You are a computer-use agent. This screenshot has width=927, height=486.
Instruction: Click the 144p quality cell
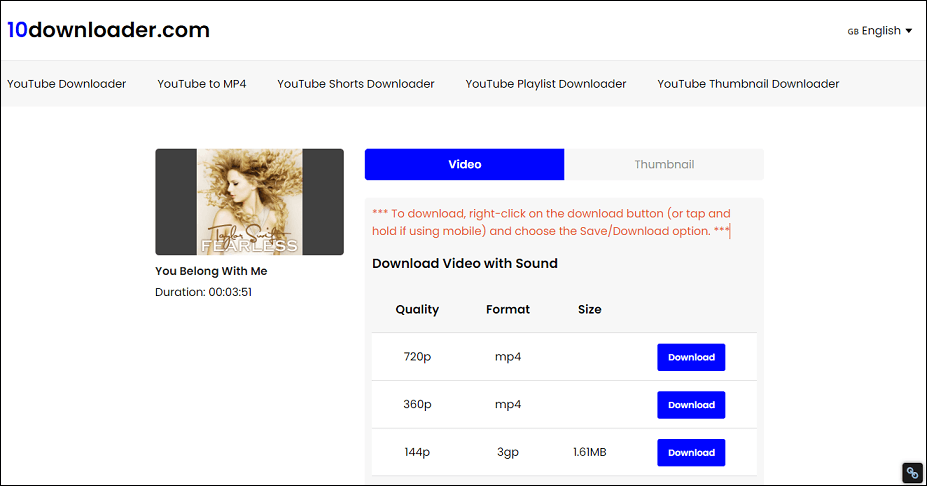[x=417, y=452]
